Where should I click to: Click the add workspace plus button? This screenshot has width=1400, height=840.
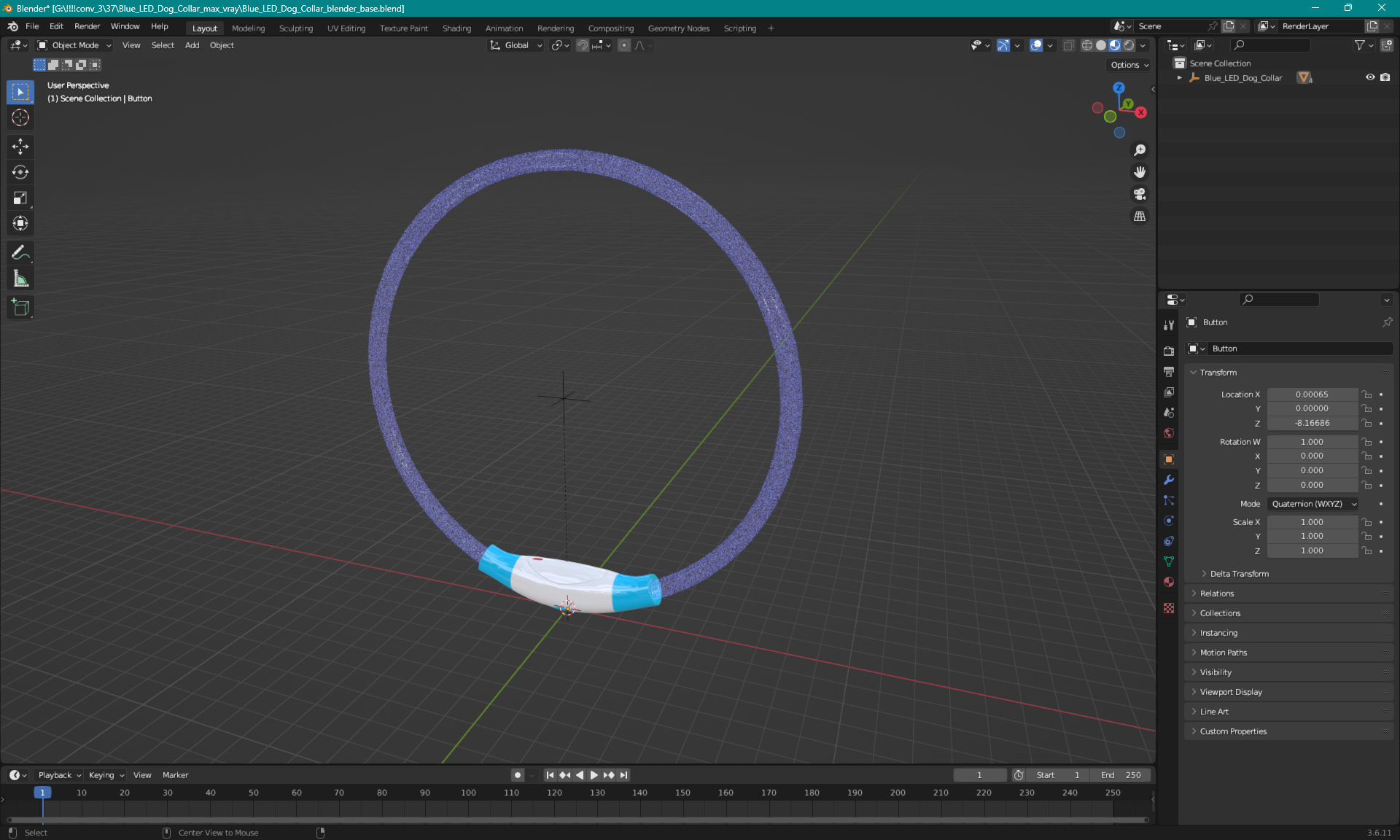coord(771,28)
